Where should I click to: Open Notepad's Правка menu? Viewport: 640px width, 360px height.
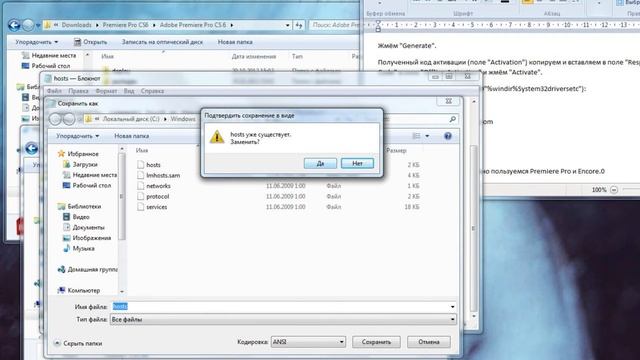tap(78, 91)
